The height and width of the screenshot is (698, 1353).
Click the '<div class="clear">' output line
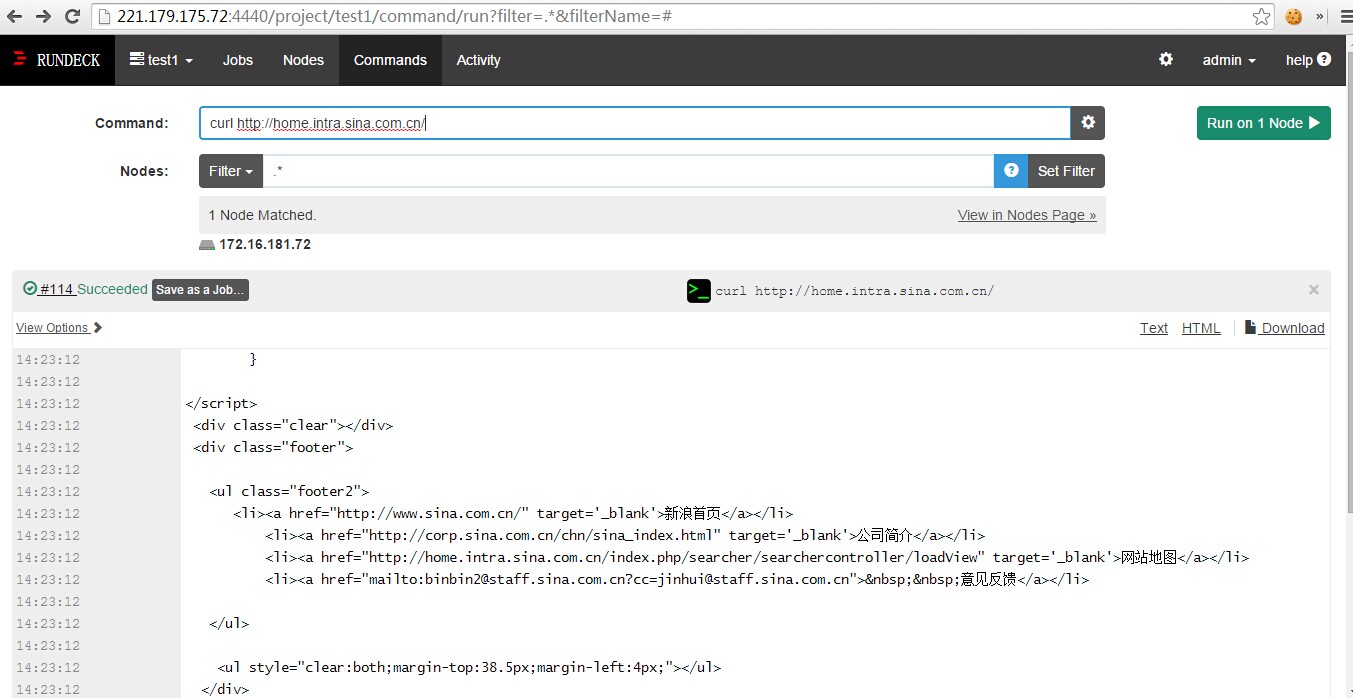tap(293, 425)
